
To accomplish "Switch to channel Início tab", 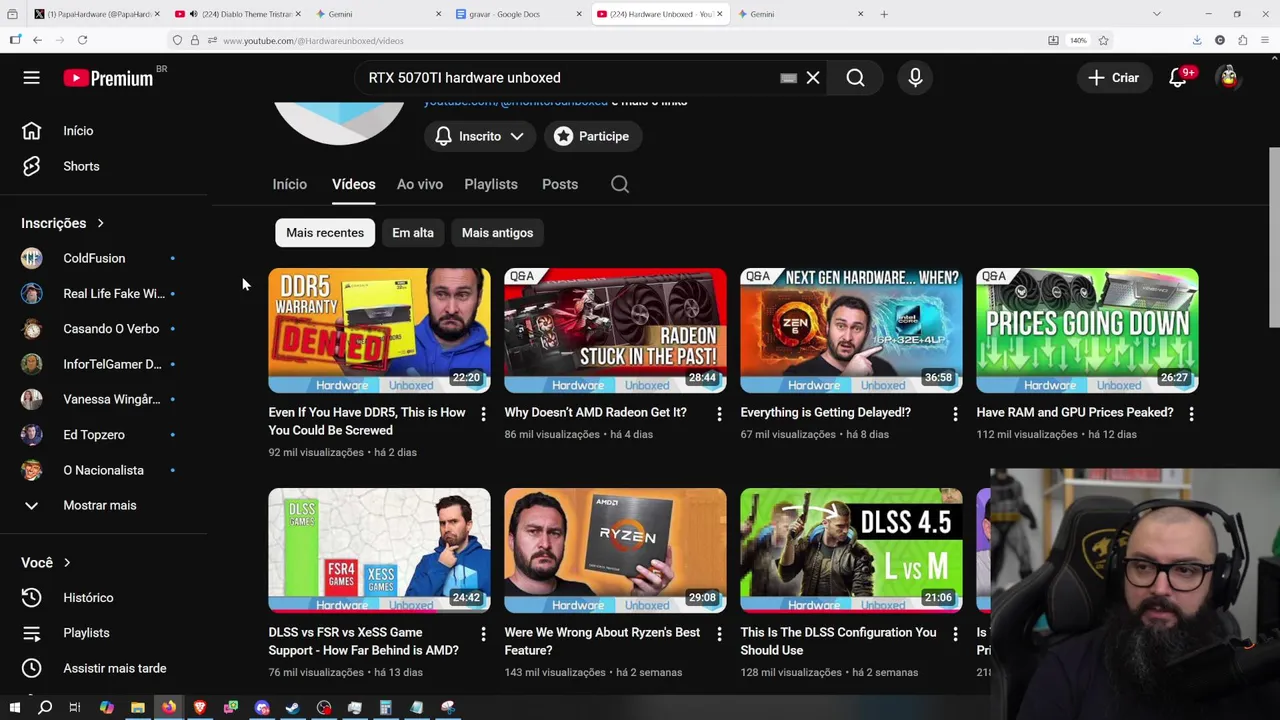I will point(289,184).
